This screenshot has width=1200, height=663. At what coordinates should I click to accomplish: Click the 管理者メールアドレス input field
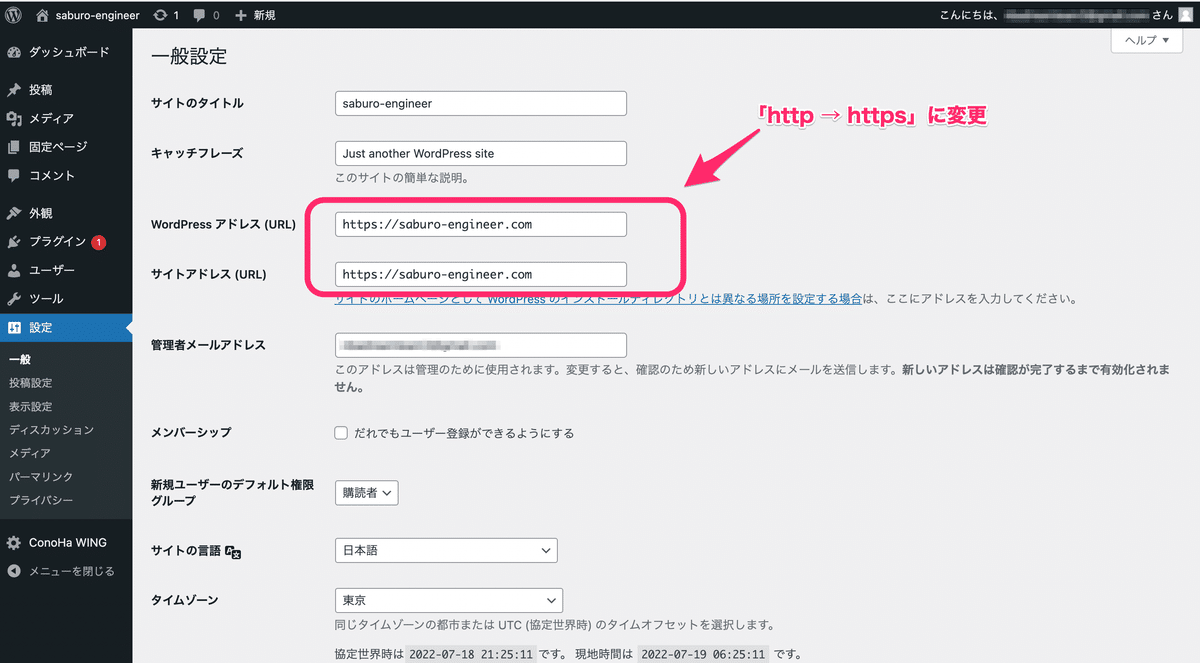click(481, 345)
